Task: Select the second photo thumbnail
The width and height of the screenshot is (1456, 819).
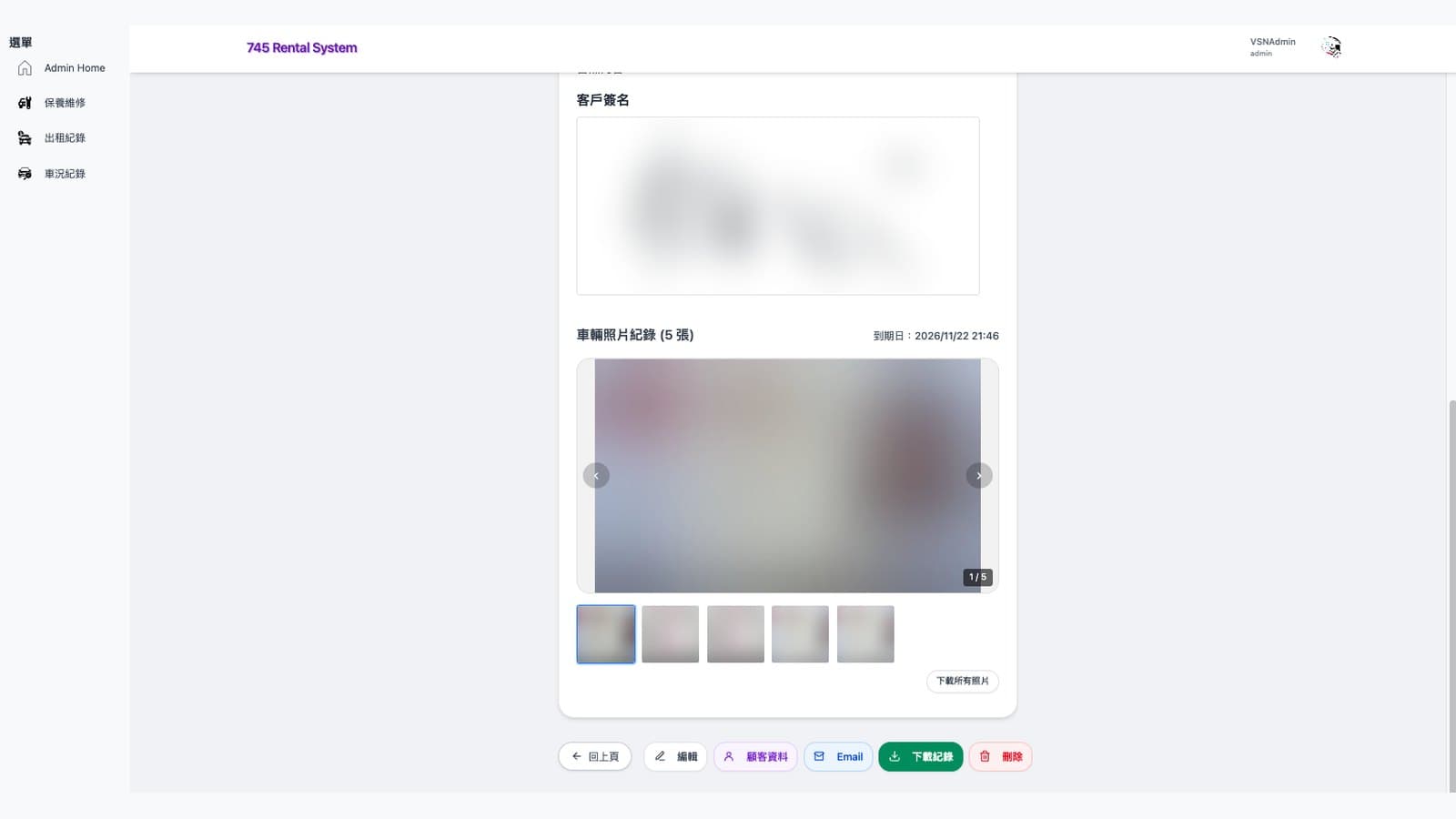Action: [671, 634]
